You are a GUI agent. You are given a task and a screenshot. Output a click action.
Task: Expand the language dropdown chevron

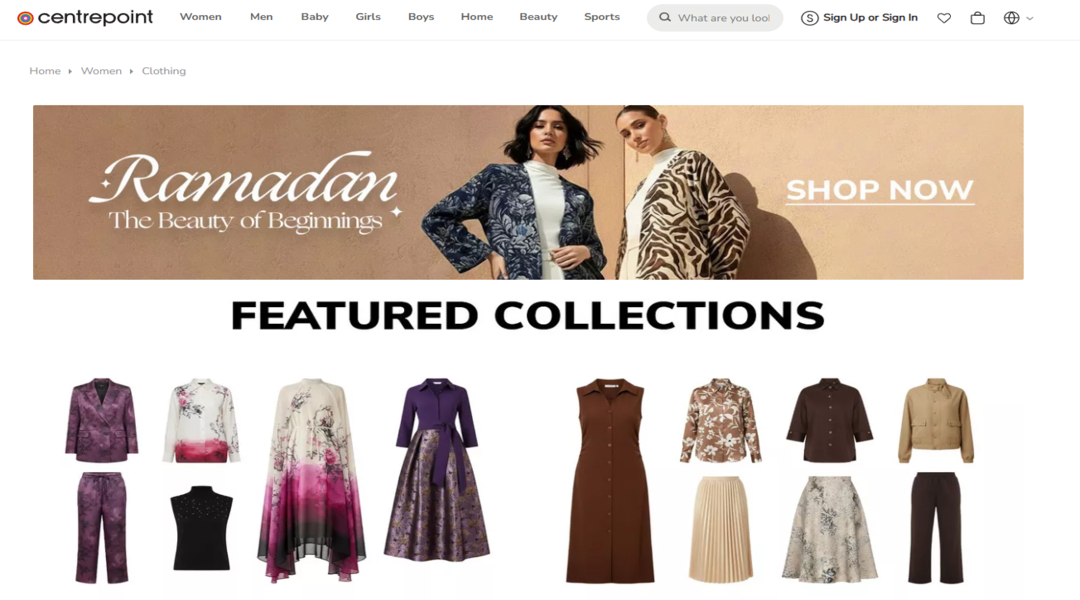point(1030,19)
